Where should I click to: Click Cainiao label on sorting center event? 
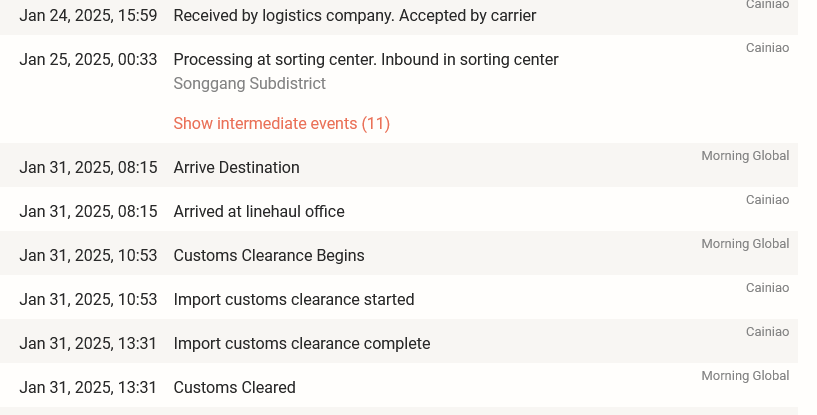point(768,47)
